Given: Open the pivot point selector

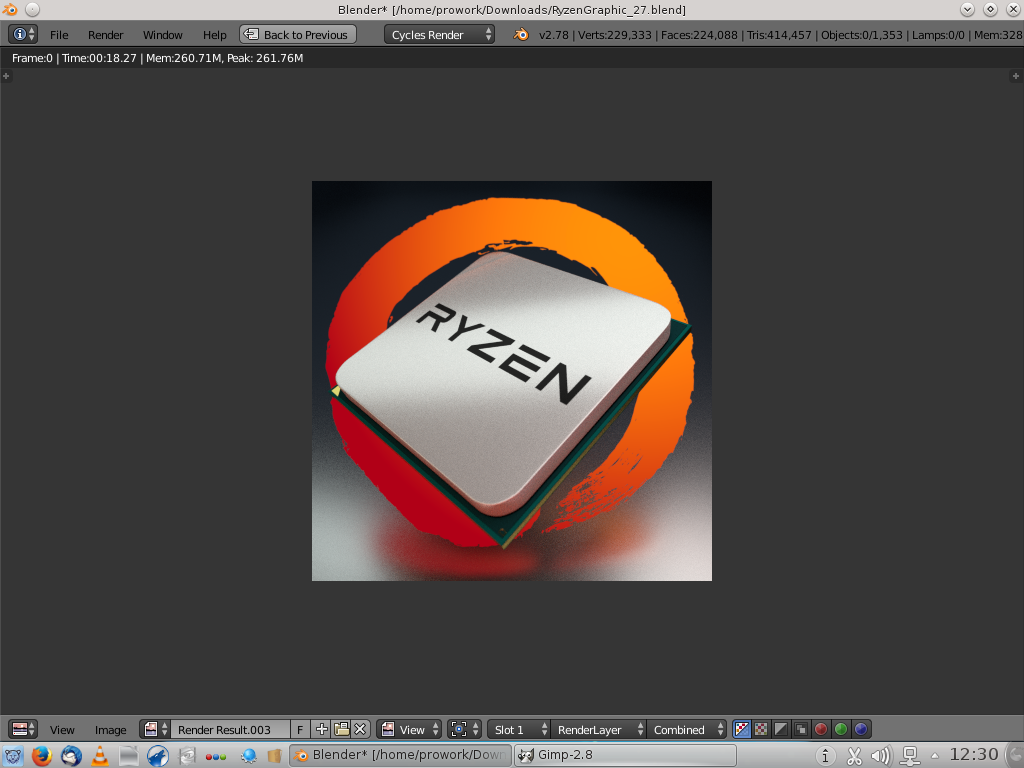Looking at the screenshot, I should (x=464, y=729).
